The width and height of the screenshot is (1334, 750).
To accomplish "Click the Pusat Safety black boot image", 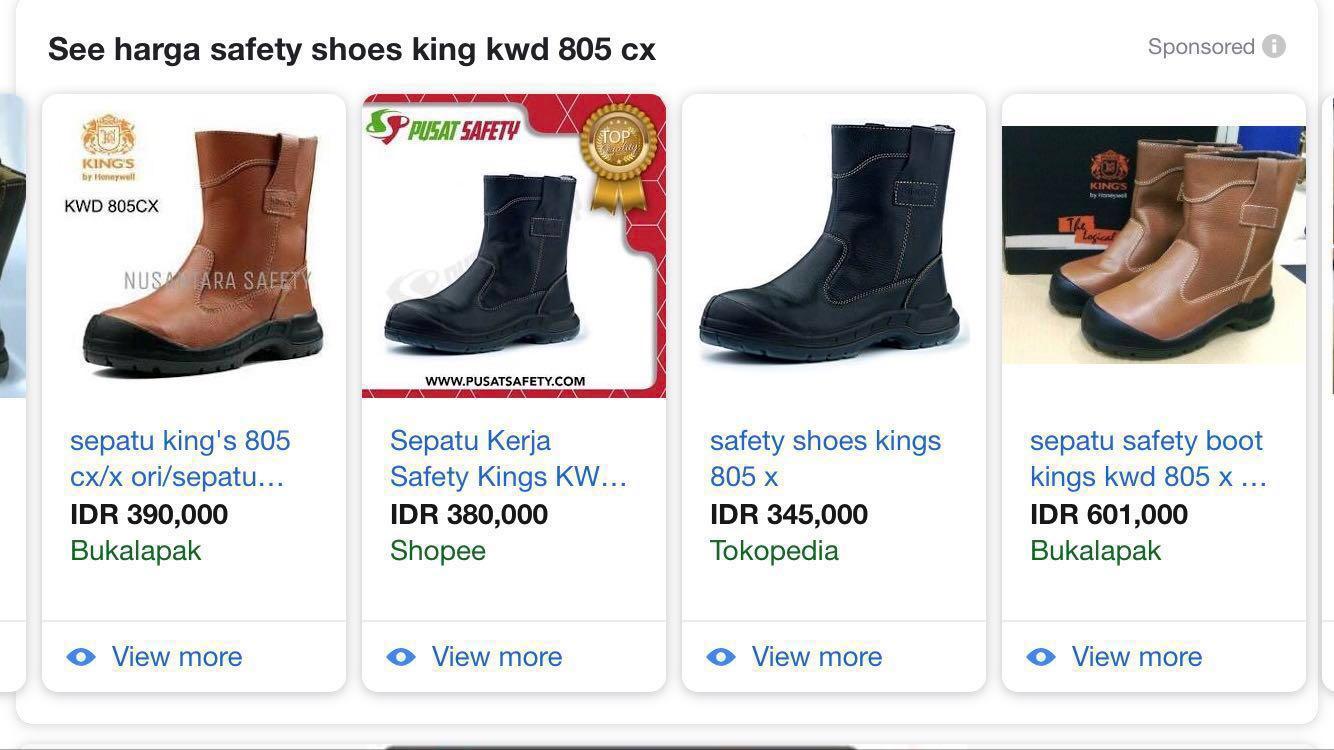I will [x=513, y=245].
